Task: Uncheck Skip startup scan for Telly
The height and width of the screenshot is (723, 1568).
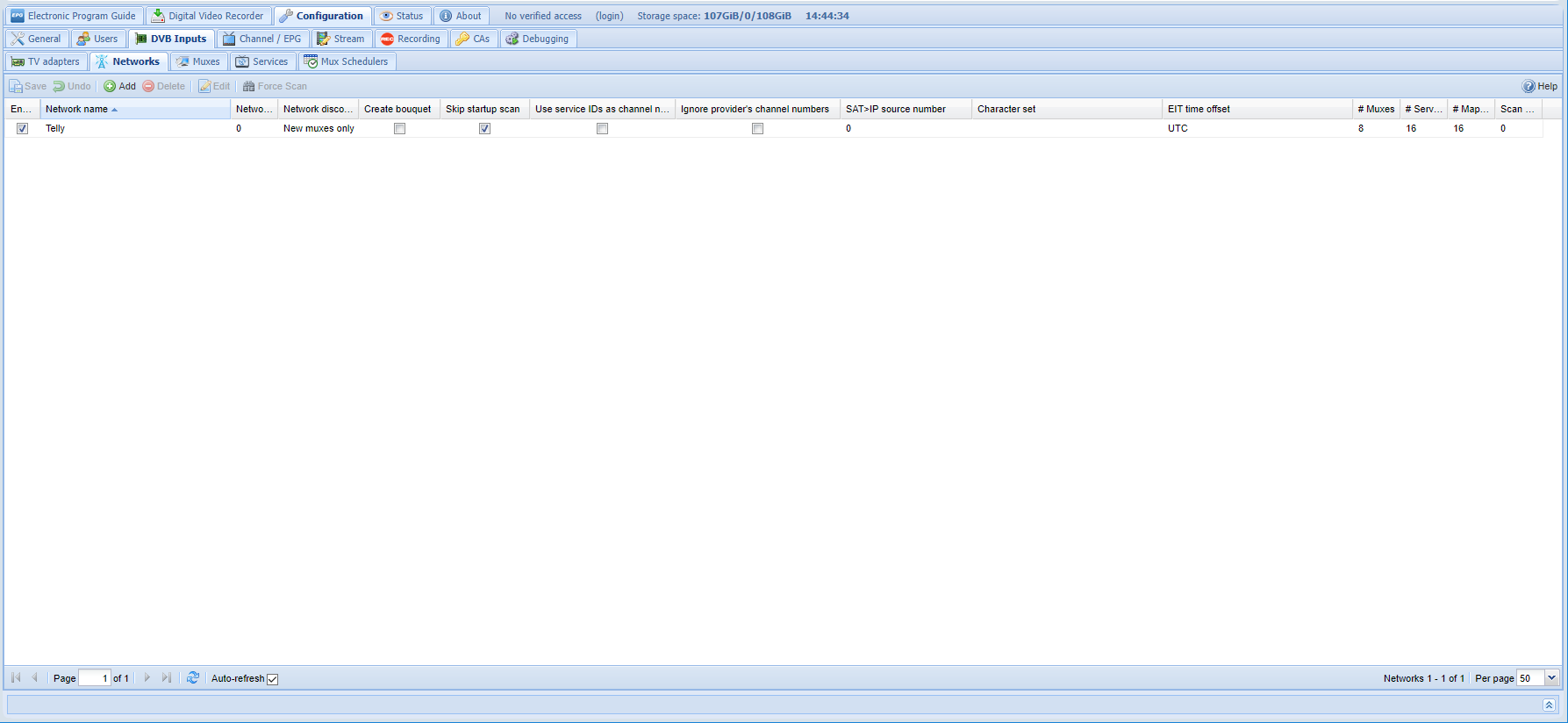Action: tap(484, 128)
